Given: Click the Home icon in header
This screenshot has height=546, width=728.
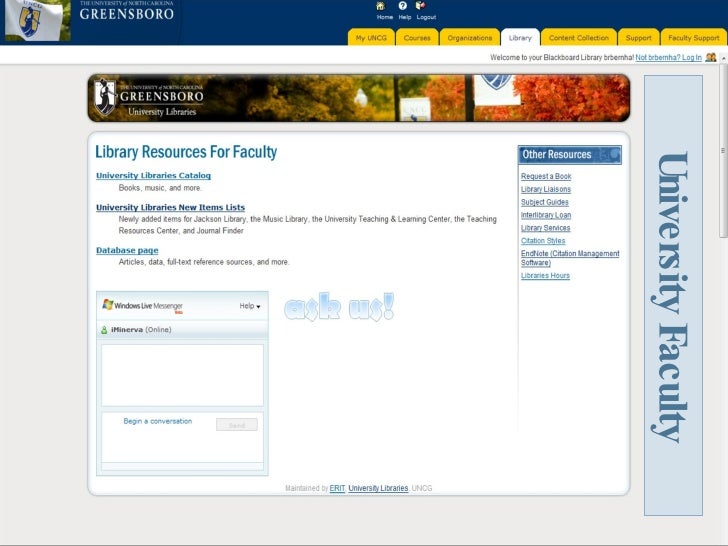Looking at the screenshot, I should (x=380, y=6).
